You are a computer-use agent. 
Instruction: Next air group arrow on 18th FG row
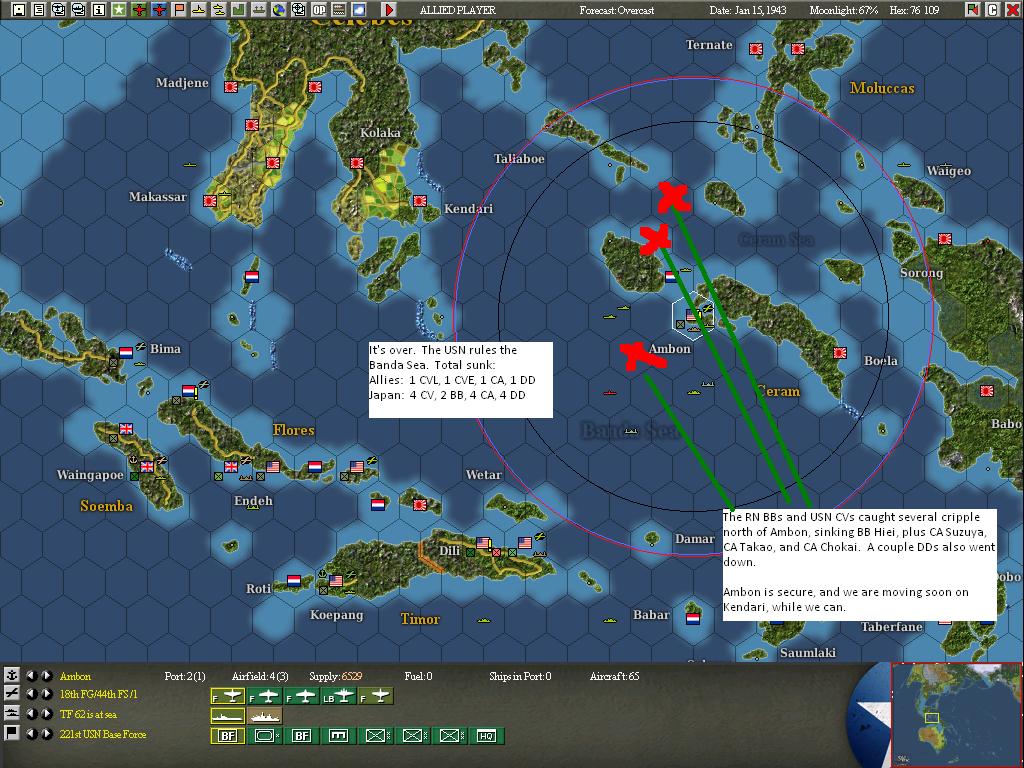point(47,694)
